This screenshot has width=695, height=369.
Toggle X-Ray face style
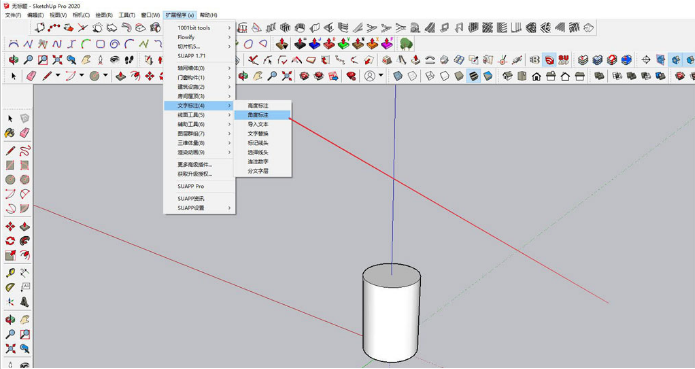tap(398, 76)
